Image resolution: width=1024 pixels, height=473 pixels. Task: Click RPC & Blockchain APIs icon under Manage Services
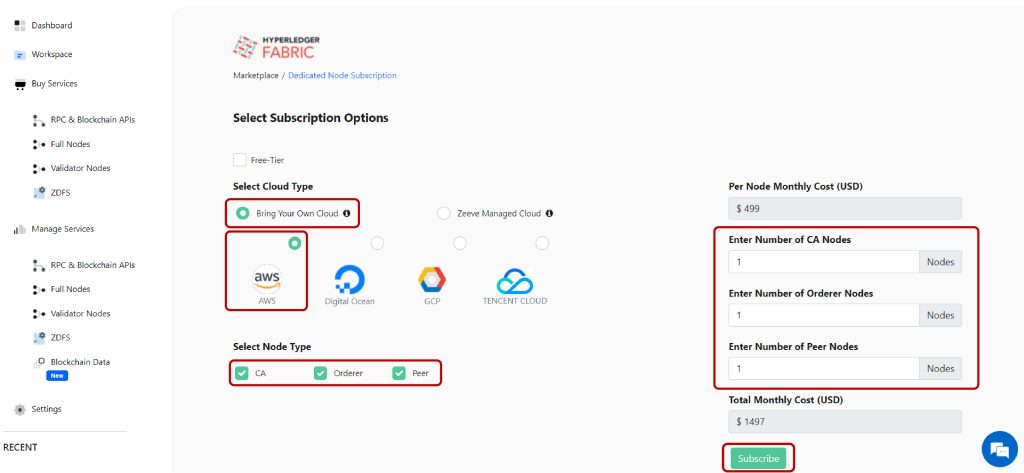coord(39,265)
